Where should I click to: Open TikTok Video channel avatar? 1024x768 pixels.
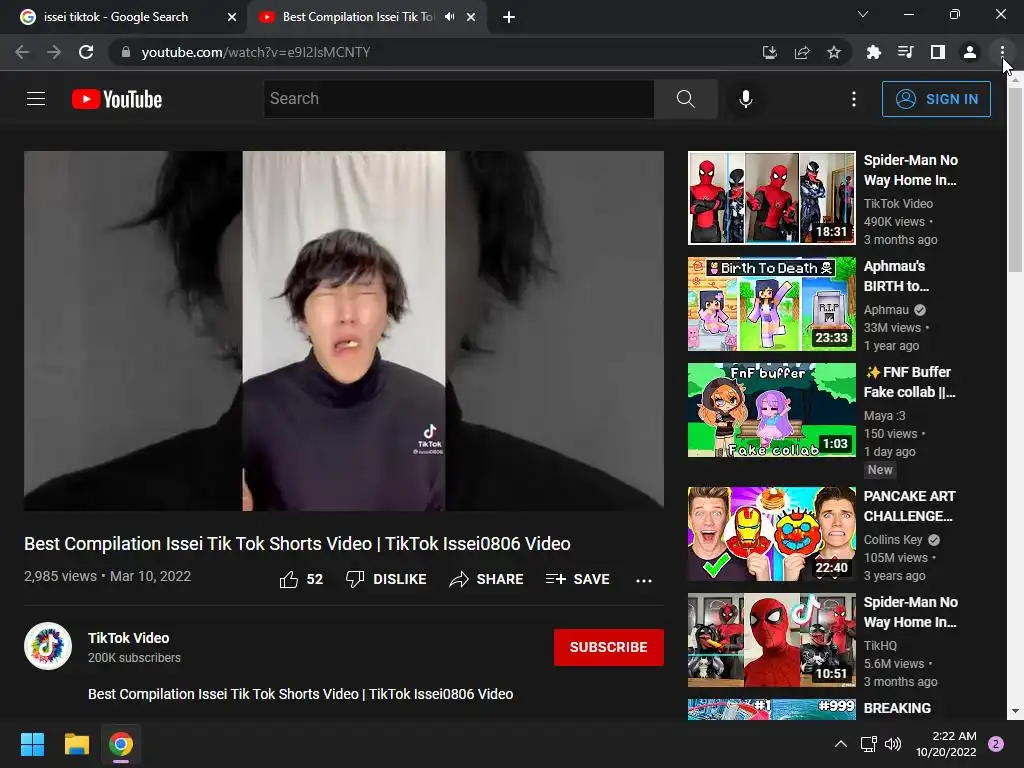[x=48, y=646]
